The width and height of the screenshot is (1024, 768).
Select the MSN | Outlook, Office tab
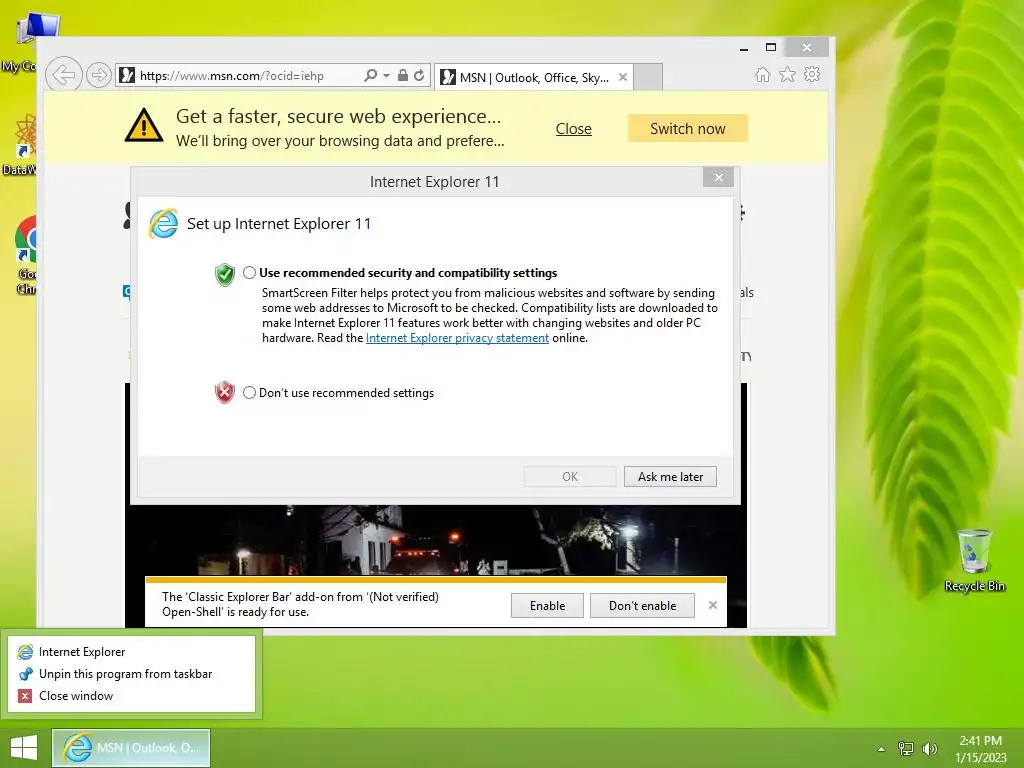pyautogui.click(x=534, y=77)
